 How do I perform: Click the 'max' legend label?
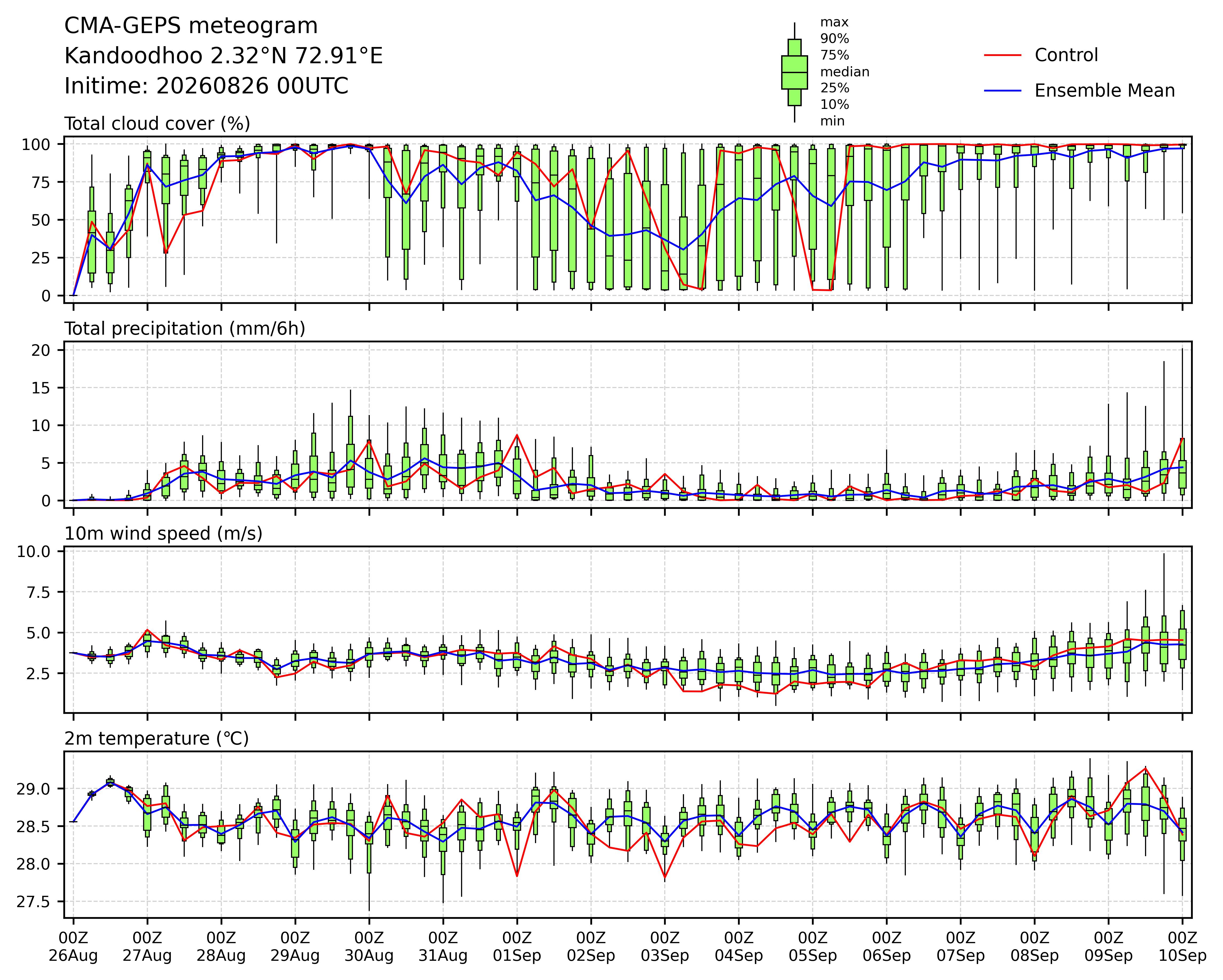point(835,23)
